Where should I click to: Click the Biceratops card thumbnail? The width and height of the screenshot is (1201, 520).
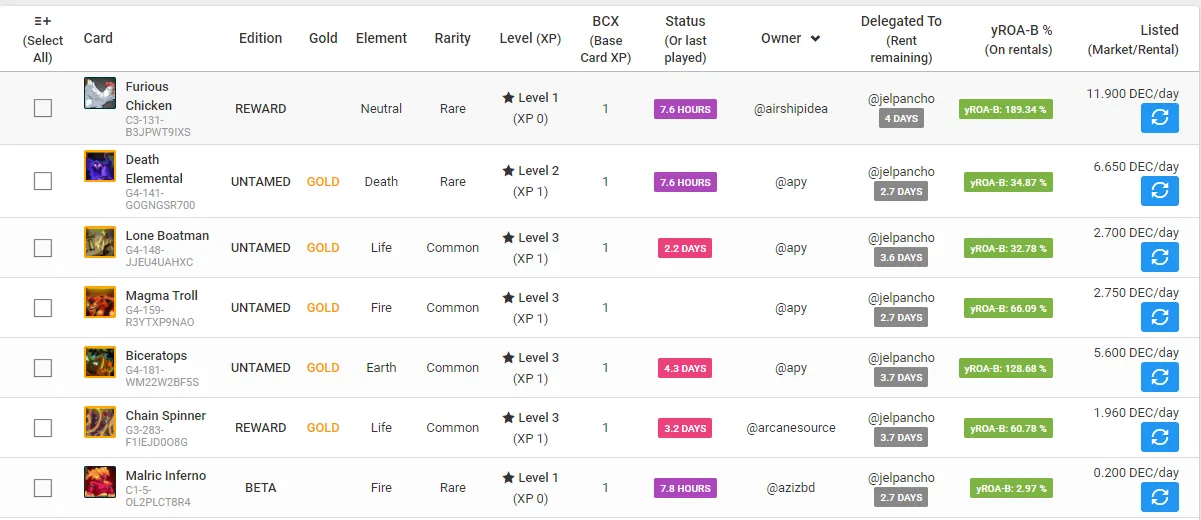click(100, 362)
